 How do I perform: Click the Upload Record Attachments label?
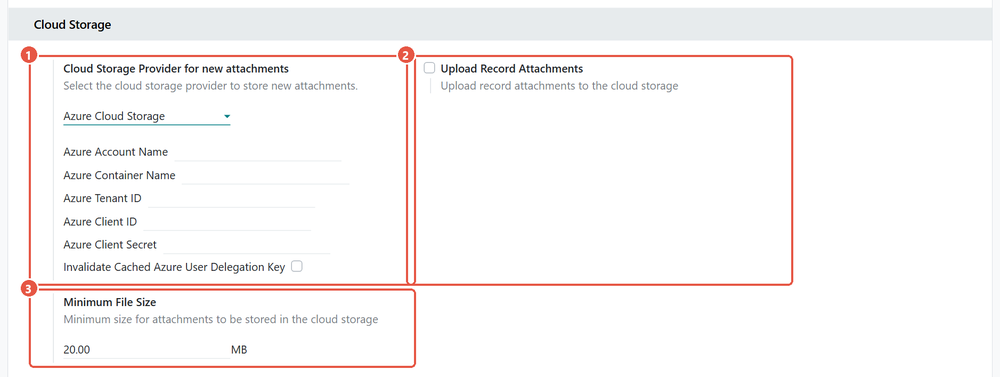click(x=511, y=68)
